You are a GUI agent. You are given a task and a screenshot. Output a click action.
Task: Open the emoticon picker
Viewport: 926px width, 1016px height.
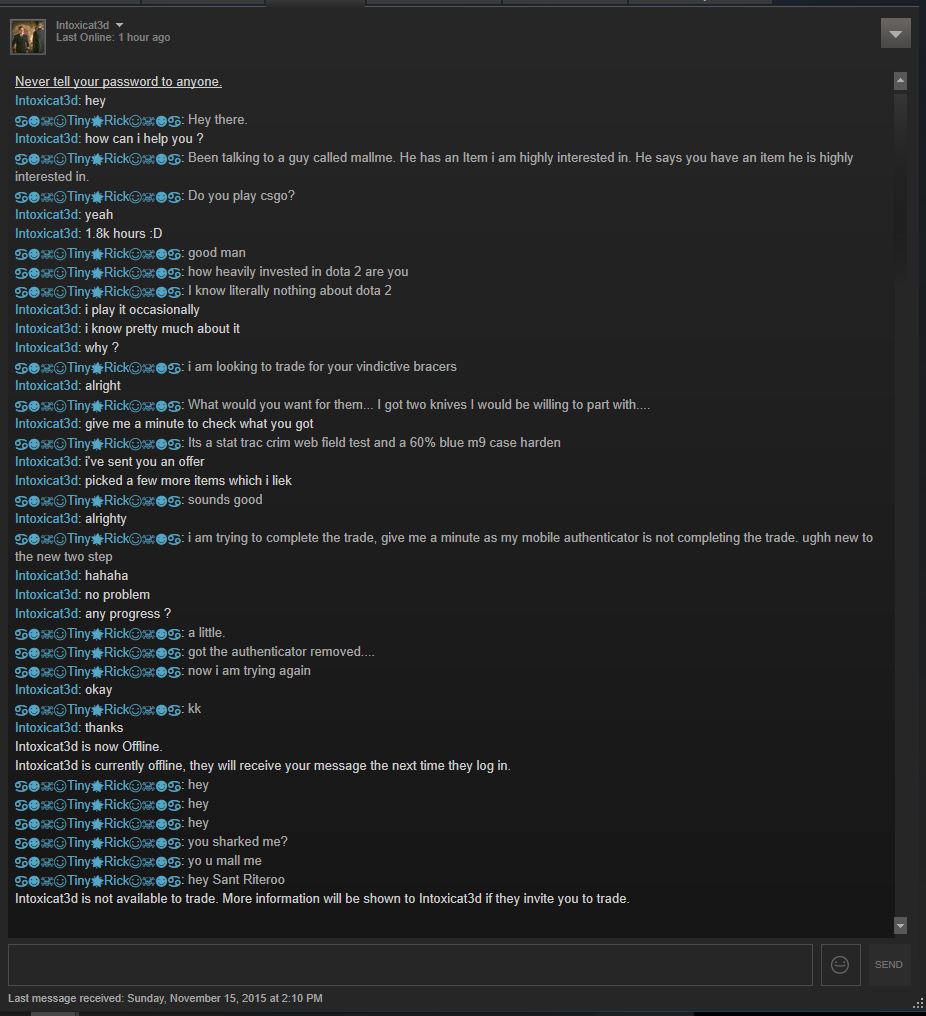point(840,965)
